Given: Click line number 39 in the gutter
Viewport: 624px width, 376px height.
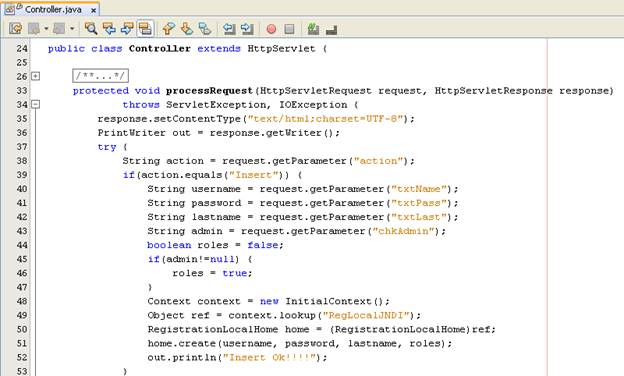Looking at the screenshot, I should (22, 175).
